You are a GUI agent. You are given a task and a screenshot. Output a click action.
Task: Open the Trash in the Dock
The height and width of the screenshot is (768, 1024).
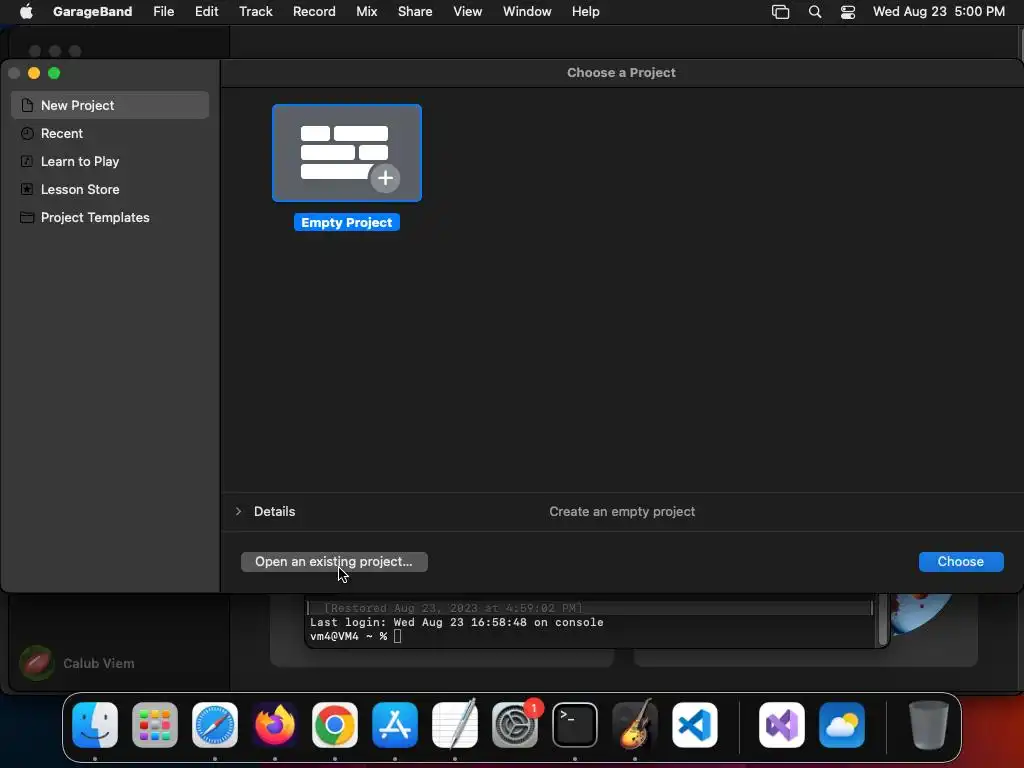(929, 725)
